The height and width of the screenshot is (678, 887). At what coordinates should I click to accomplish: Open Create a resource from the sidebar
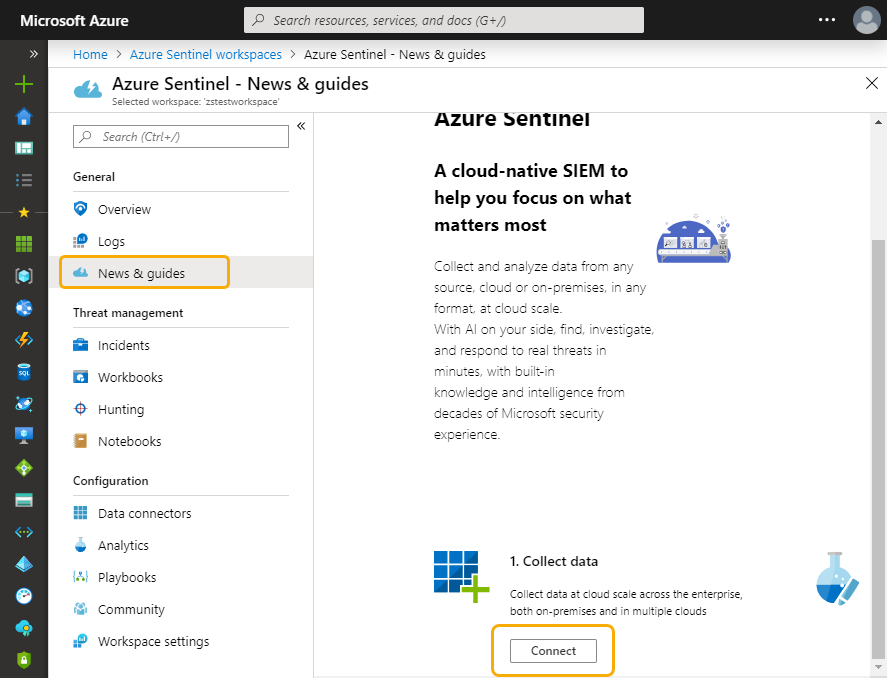[22, 85]
